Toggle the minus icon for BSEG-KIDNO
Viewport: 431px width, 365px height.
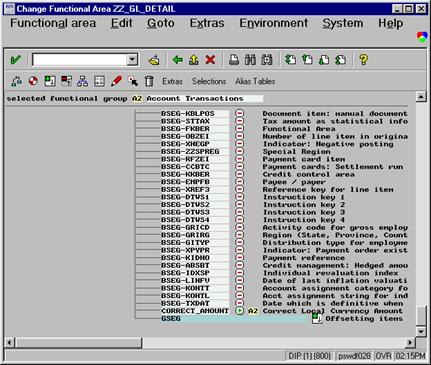(x=239, y=258)
